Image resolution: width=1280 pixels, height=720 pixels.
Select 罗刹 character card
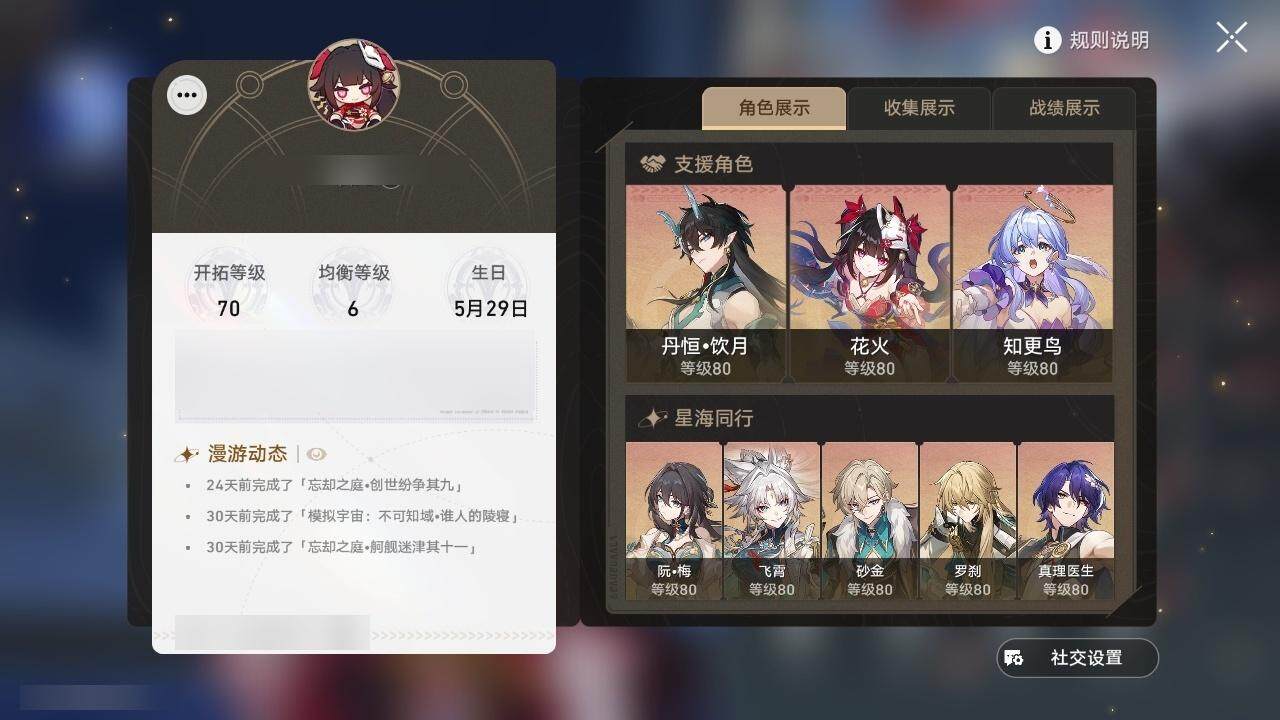coord(968,521)
